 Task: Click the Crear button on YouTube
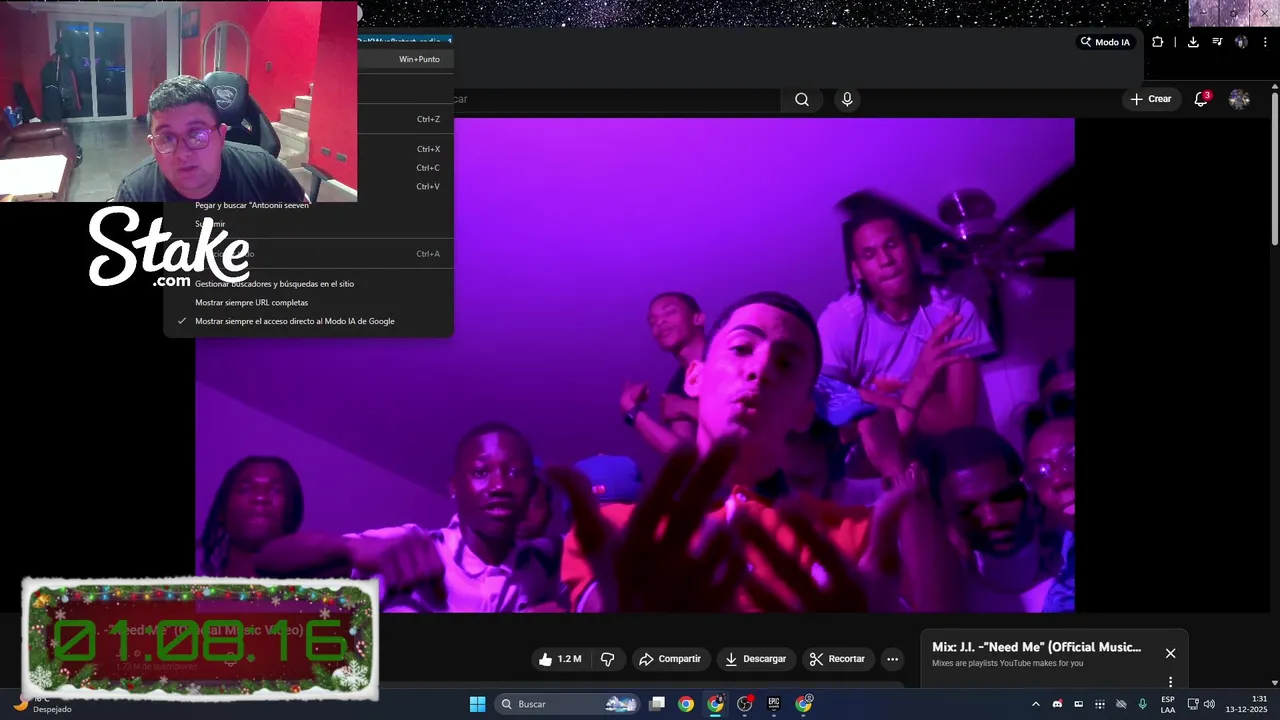[1151, 99]
